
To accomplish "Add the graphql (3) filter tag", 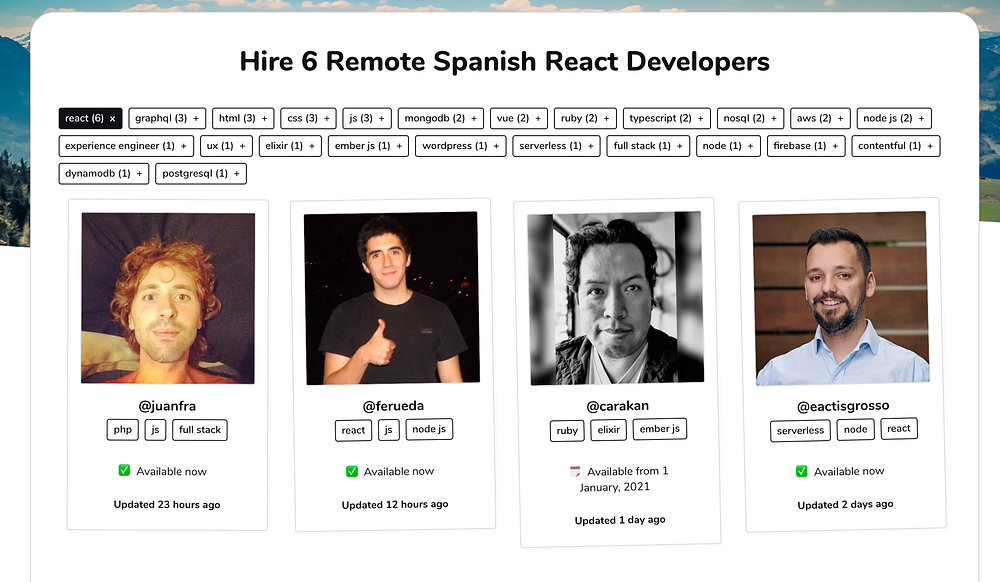I will (167, 118).
